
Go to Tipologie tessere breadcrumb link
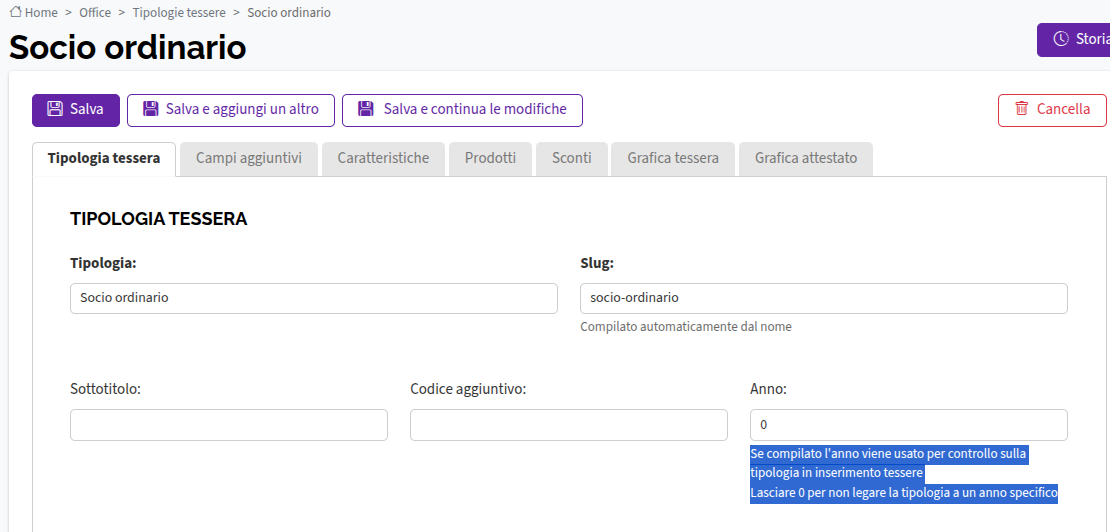(179, 13)
